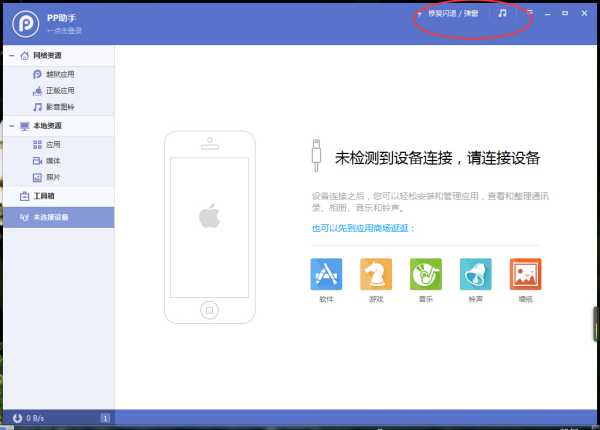Open 正版应用 in the sidebar
600x430 pixels.
60,91
